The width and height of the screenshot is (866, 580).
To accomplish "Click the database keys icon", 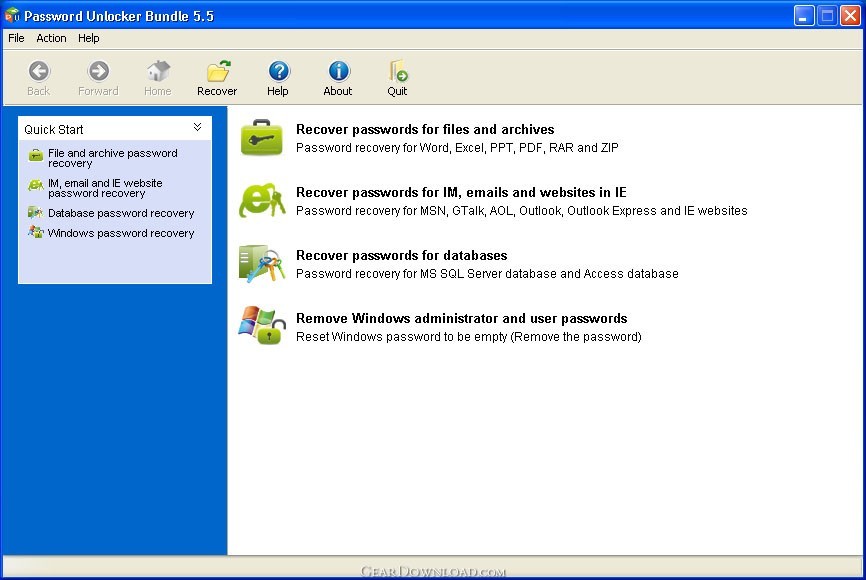I will [262, 263].
